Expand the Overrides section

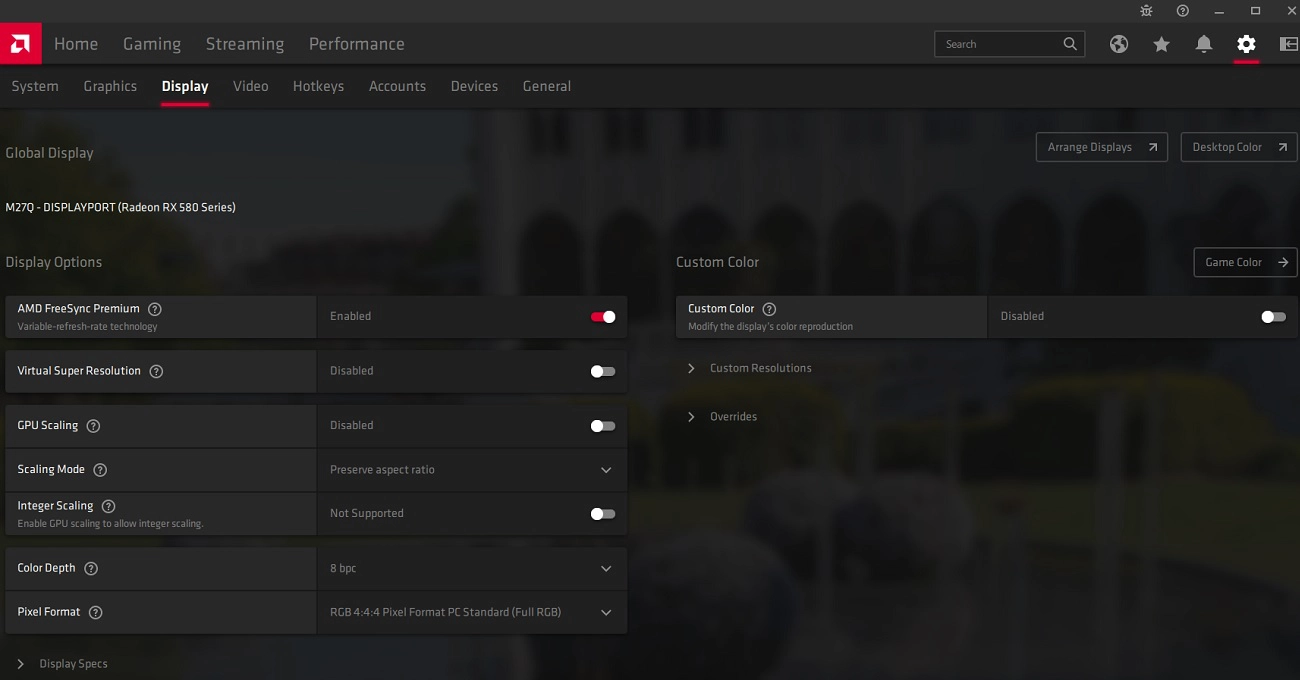click(722, 416)
